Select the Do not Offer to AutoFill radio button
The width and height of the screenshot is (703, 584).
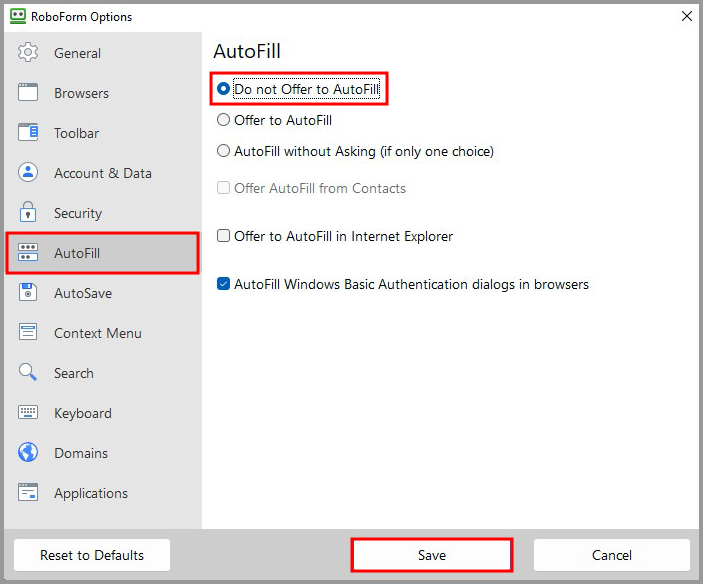point(224,89)
